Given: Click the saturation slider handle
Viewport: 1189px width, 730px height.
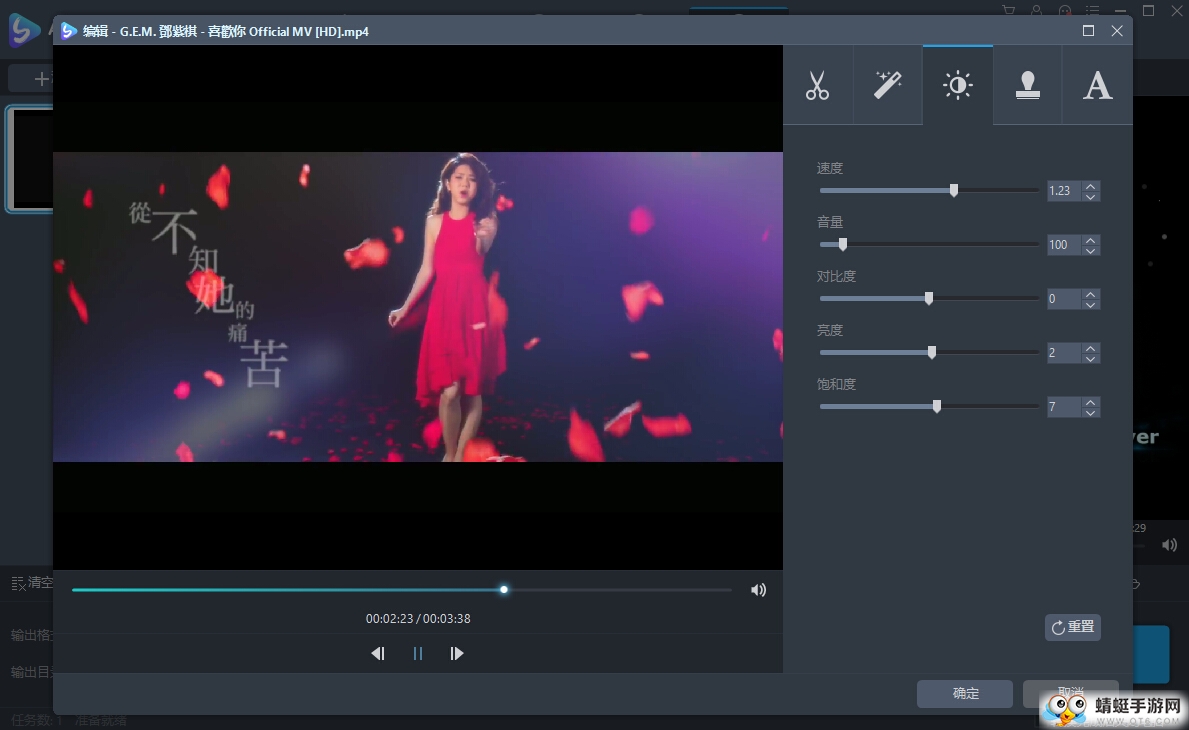Looking at the screenshot, I should tap(937, 406).
